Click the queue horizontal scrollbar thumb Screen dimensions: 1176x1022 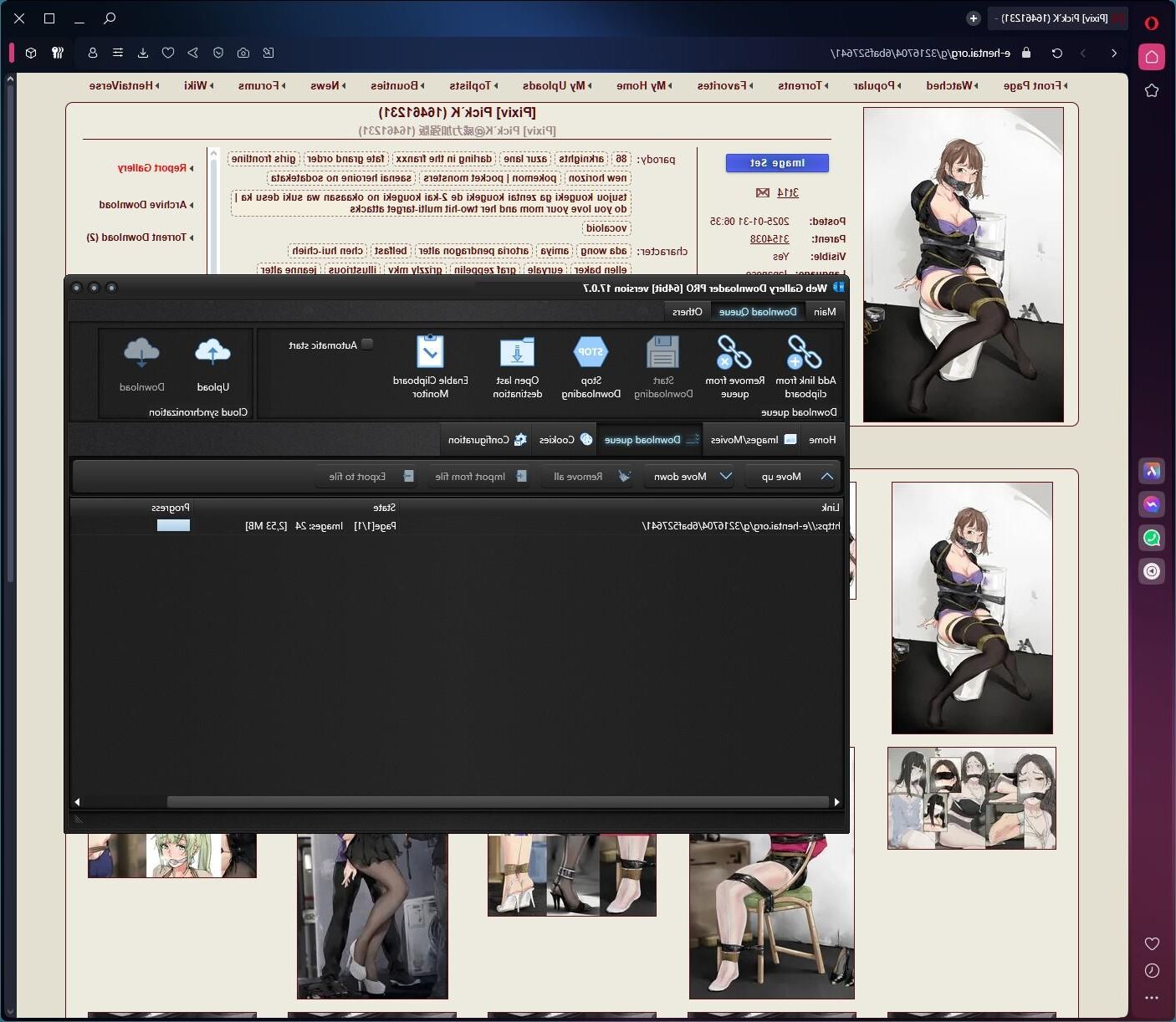(x=498, y=801)
